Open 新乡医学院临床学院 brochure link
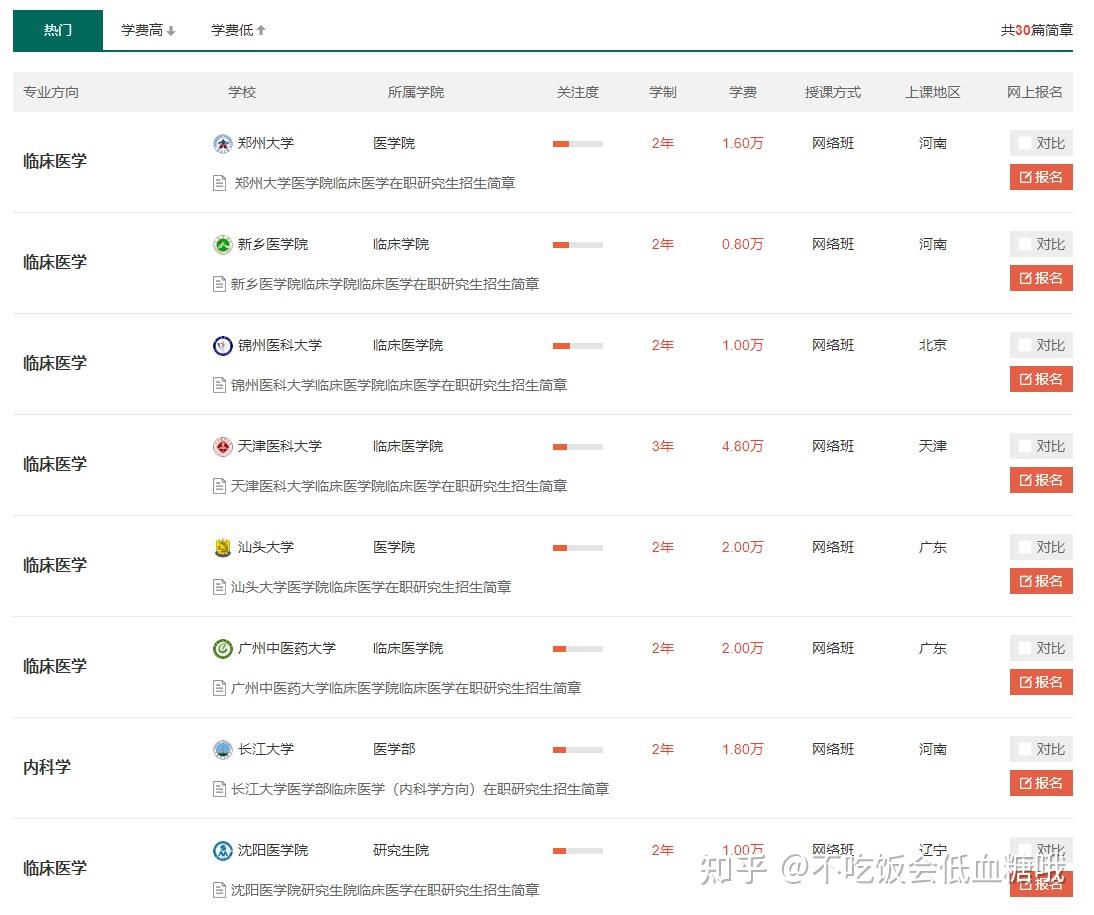 (385, 284)
